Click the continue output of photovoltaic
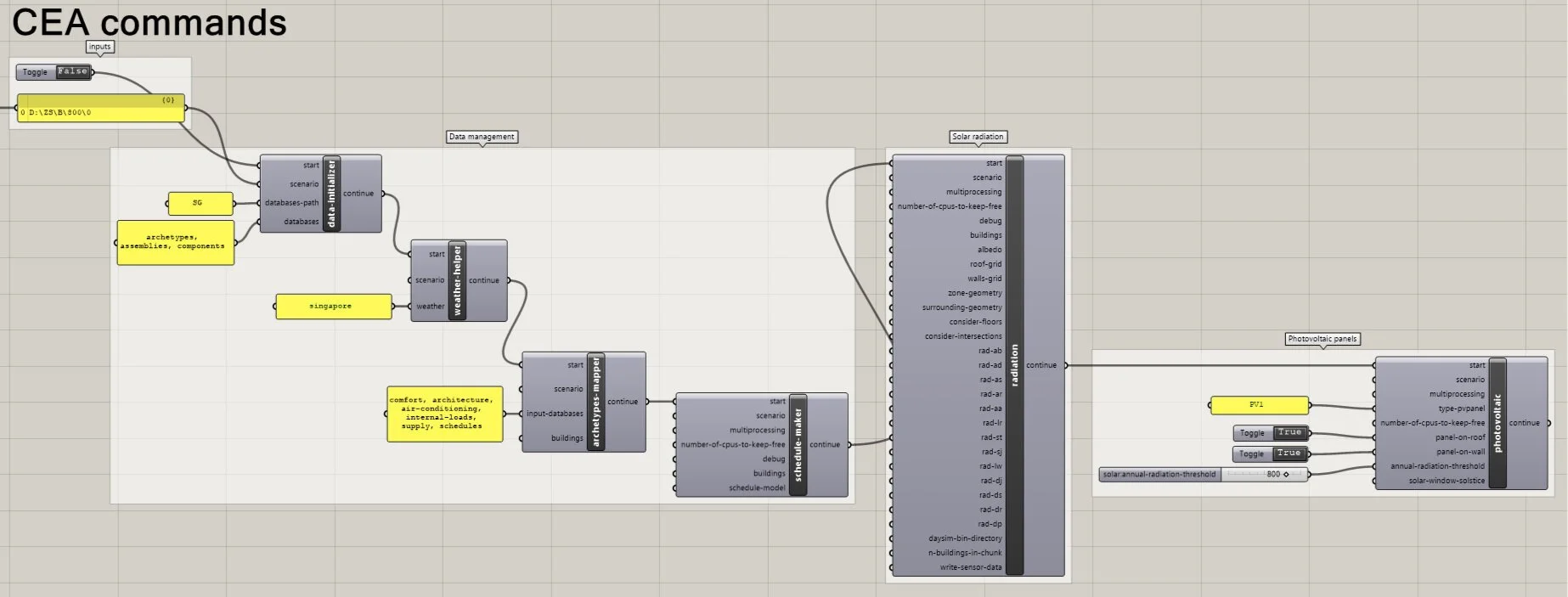 click(x=1525, y=423)
